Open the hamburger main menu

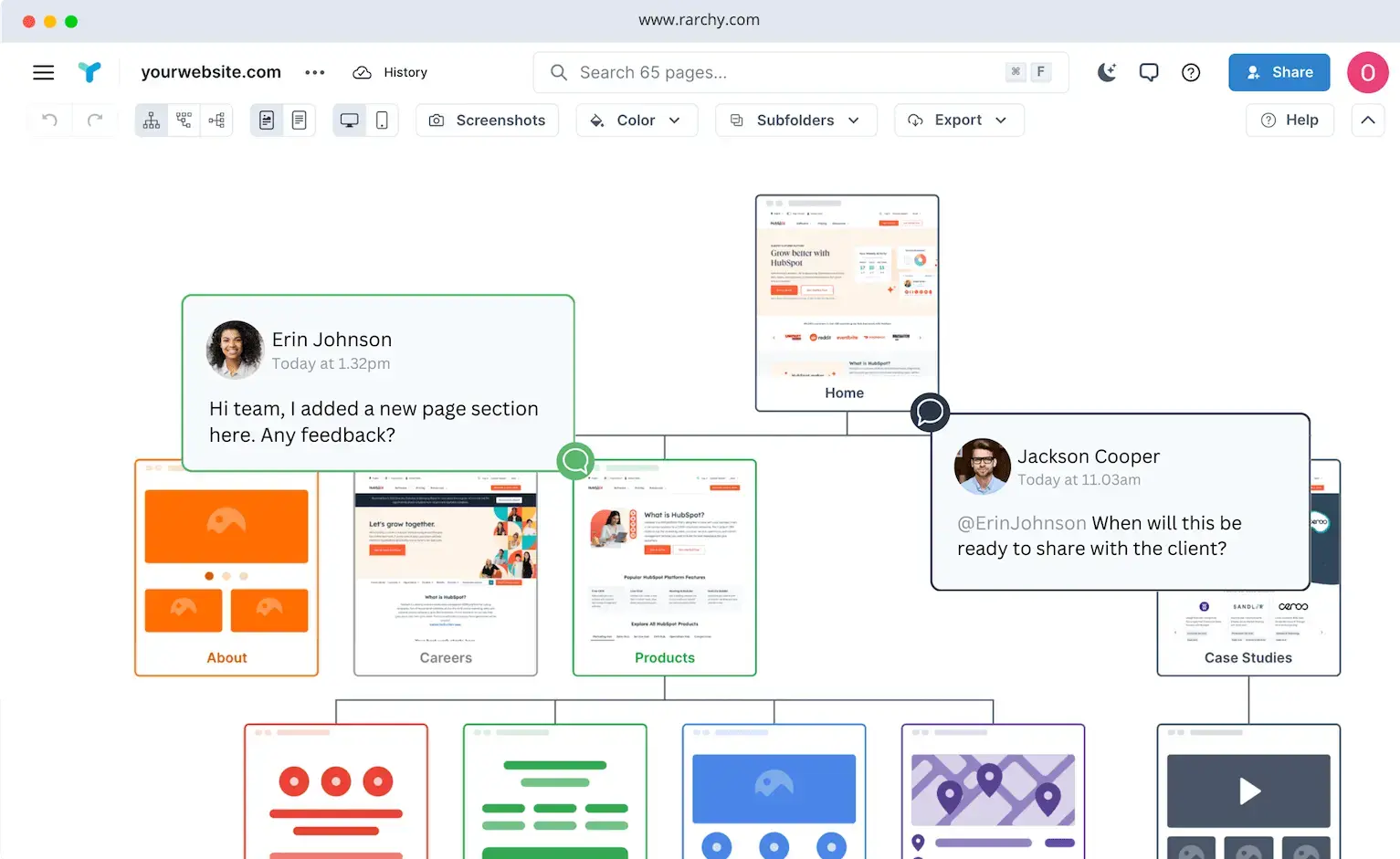pos(43,72)
